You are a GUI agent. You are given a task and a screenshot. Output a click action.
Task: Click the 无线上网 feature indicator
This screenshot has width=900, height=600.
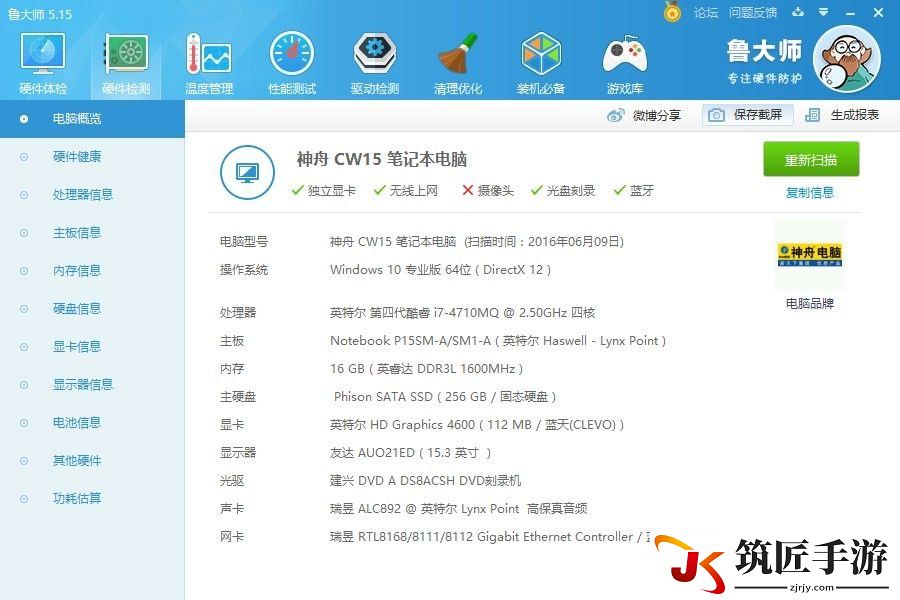tap(405, 191)
